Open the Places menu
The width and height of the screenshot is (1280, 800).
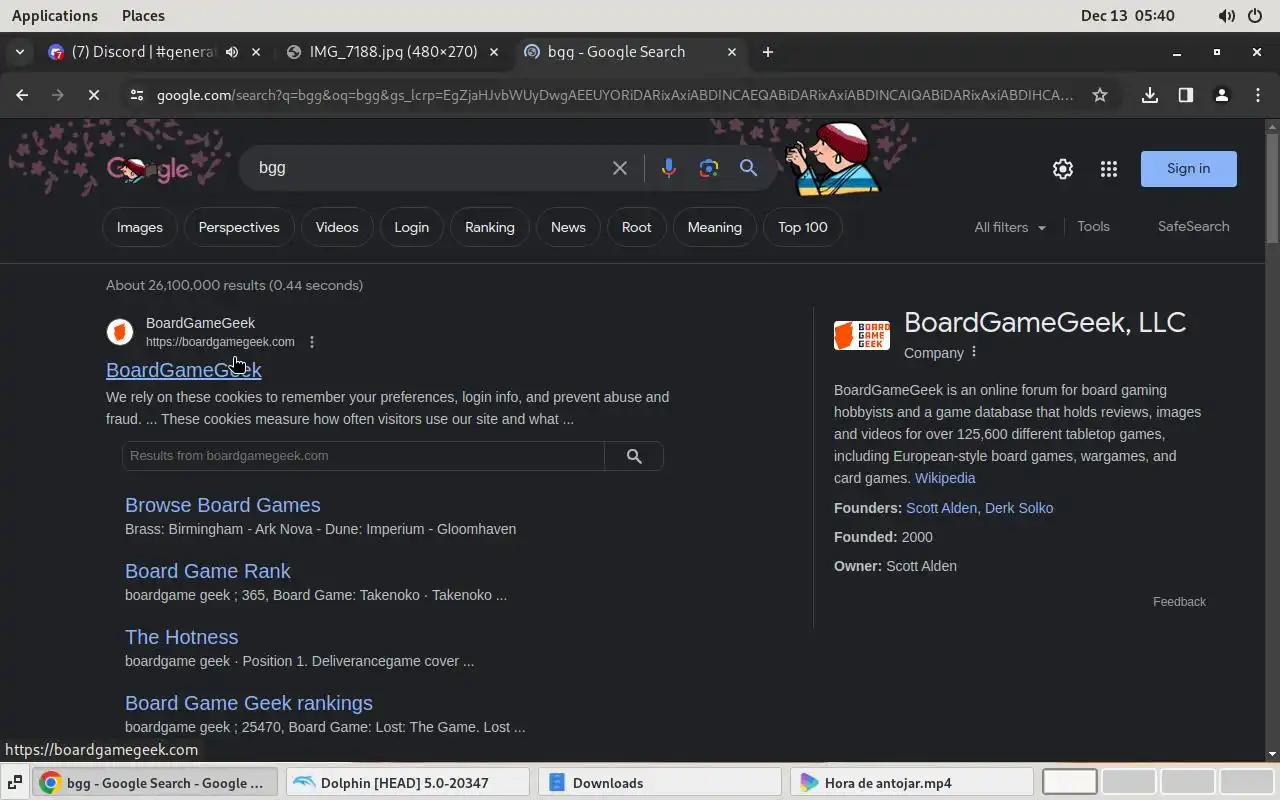pos(143,16)
